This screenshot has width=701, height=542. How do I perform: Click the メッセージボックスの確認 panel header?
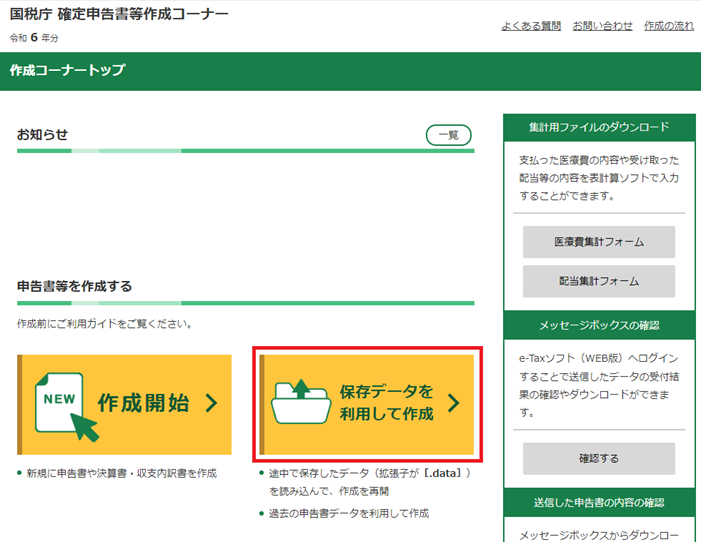pyautogui.click(x=599, y=325)
